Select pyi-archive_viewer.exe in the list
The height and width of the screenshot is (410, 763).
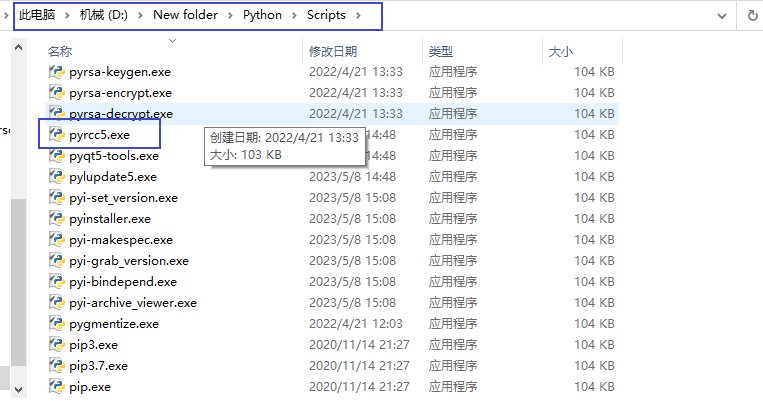click(133, 303)
